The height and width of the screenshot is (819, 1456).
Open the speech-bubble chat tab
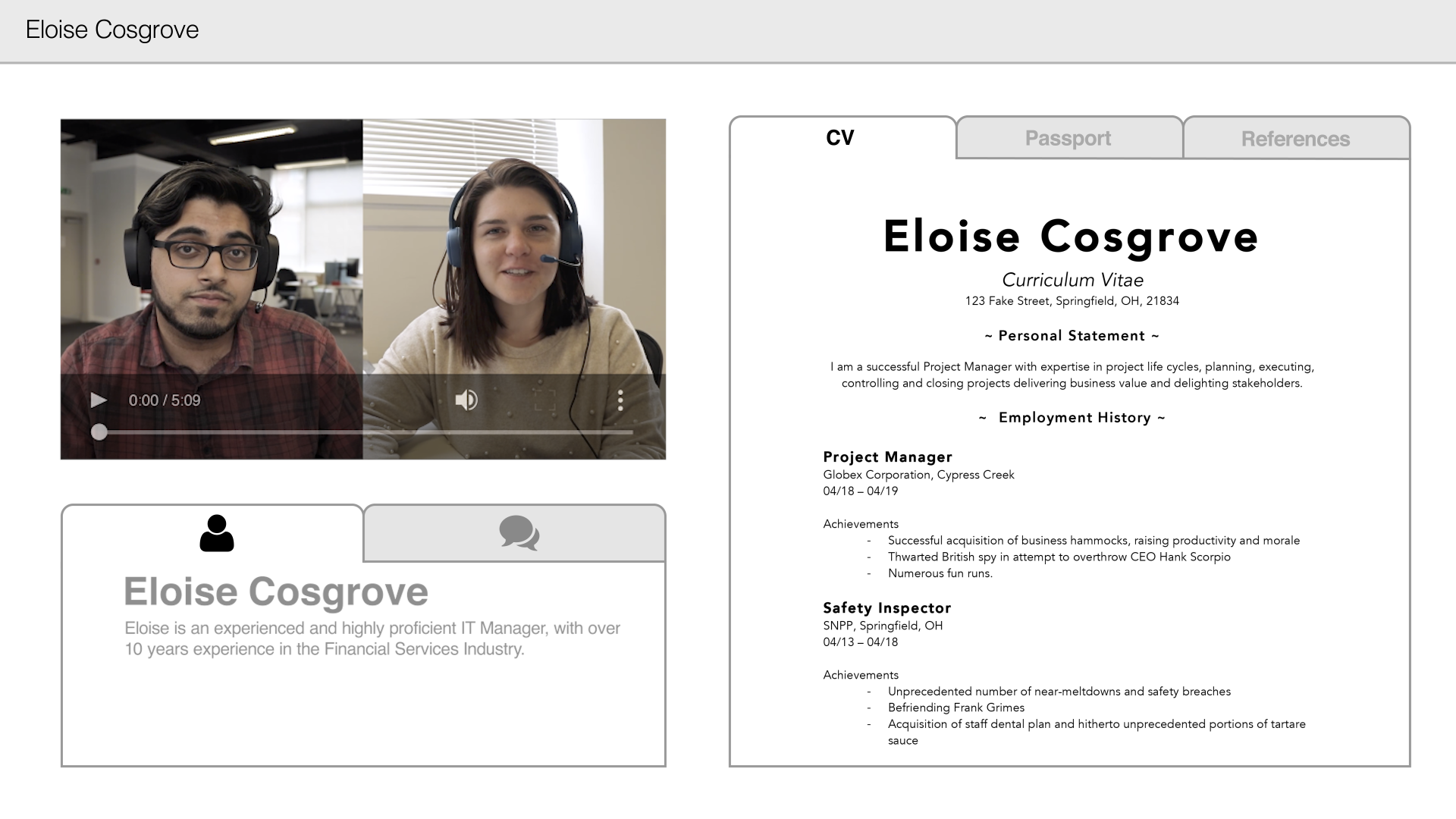coord(518,534)
